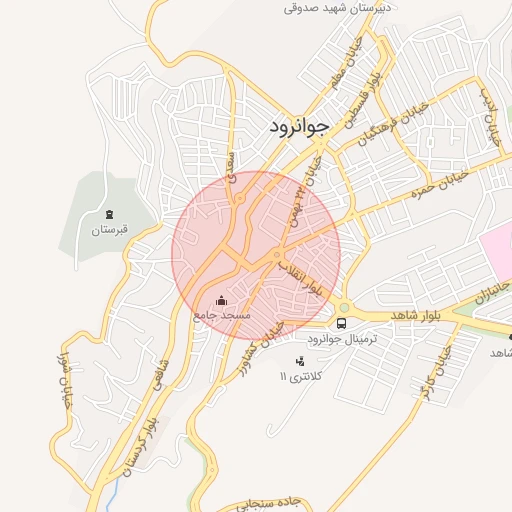Click the green roundabout near the terminal
Screen dimensions: 512x512
(345, 307)
